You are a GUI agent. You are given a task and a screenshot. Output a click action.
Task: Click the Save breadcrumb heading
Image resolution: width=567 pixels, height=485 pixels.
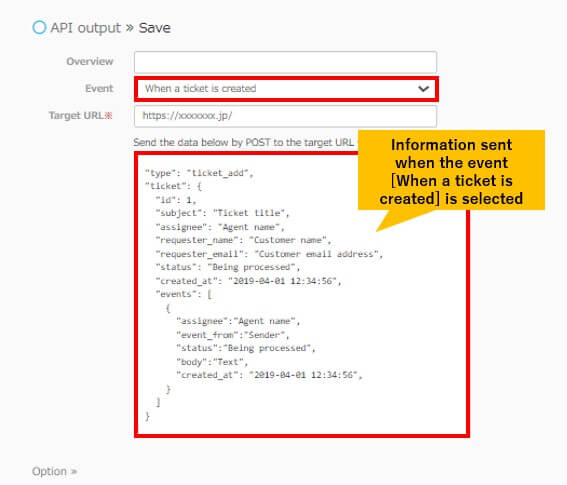[x=155, y=28]
